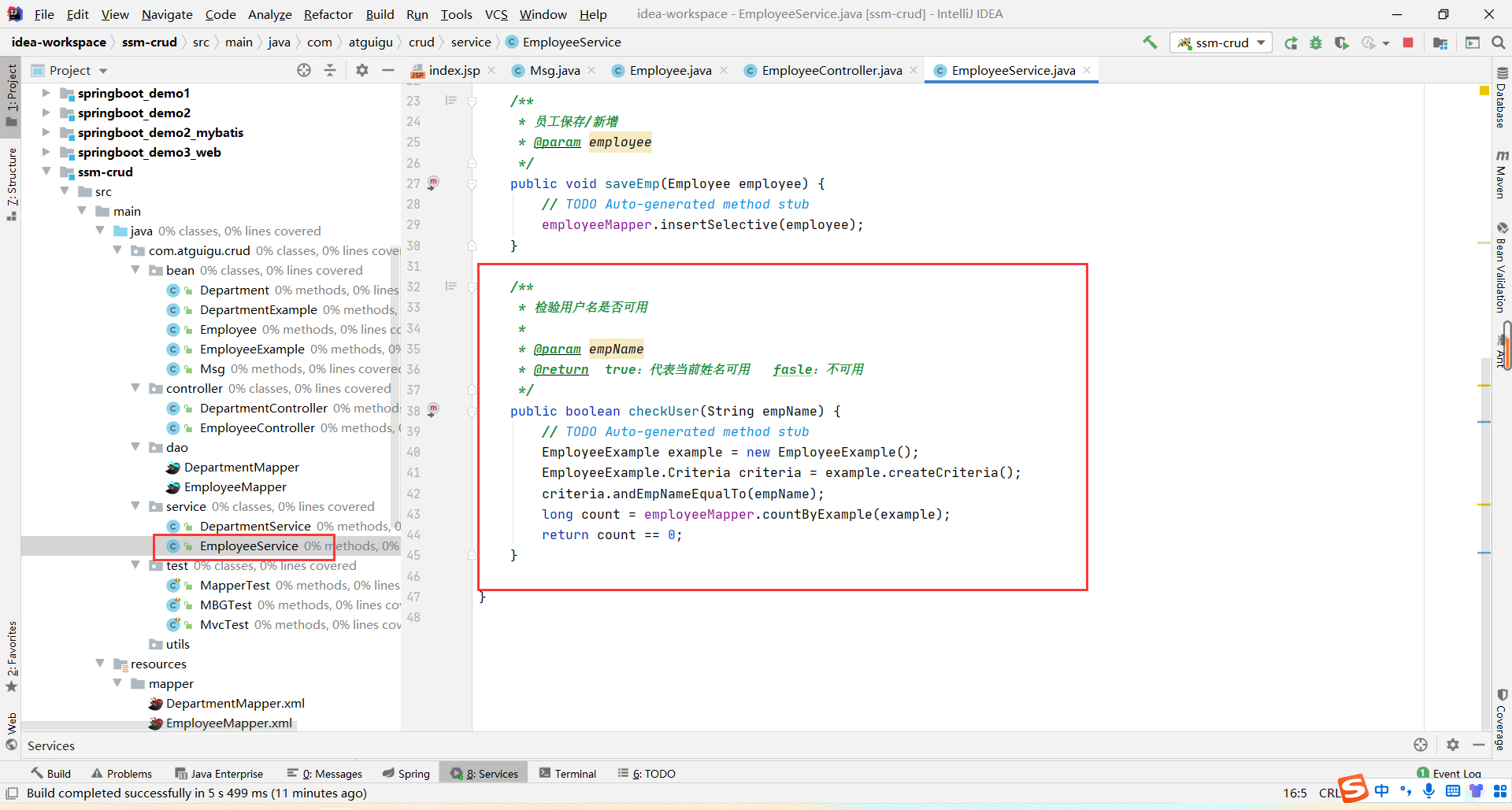Collapse the bean package node
The image size is (1512, 810).
tap(135, 270)
